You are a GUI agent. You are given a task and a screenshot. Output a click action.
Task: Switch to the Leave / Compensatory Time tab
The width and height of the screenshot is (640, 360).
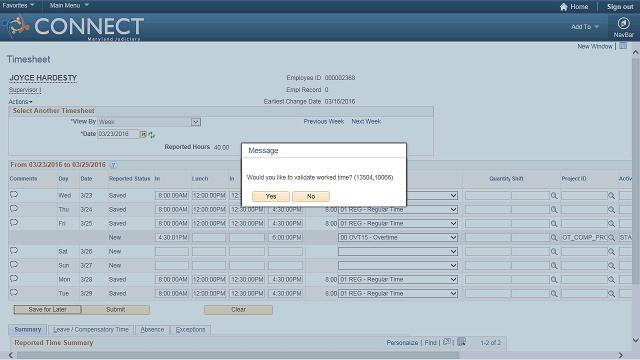coord(91,330)
